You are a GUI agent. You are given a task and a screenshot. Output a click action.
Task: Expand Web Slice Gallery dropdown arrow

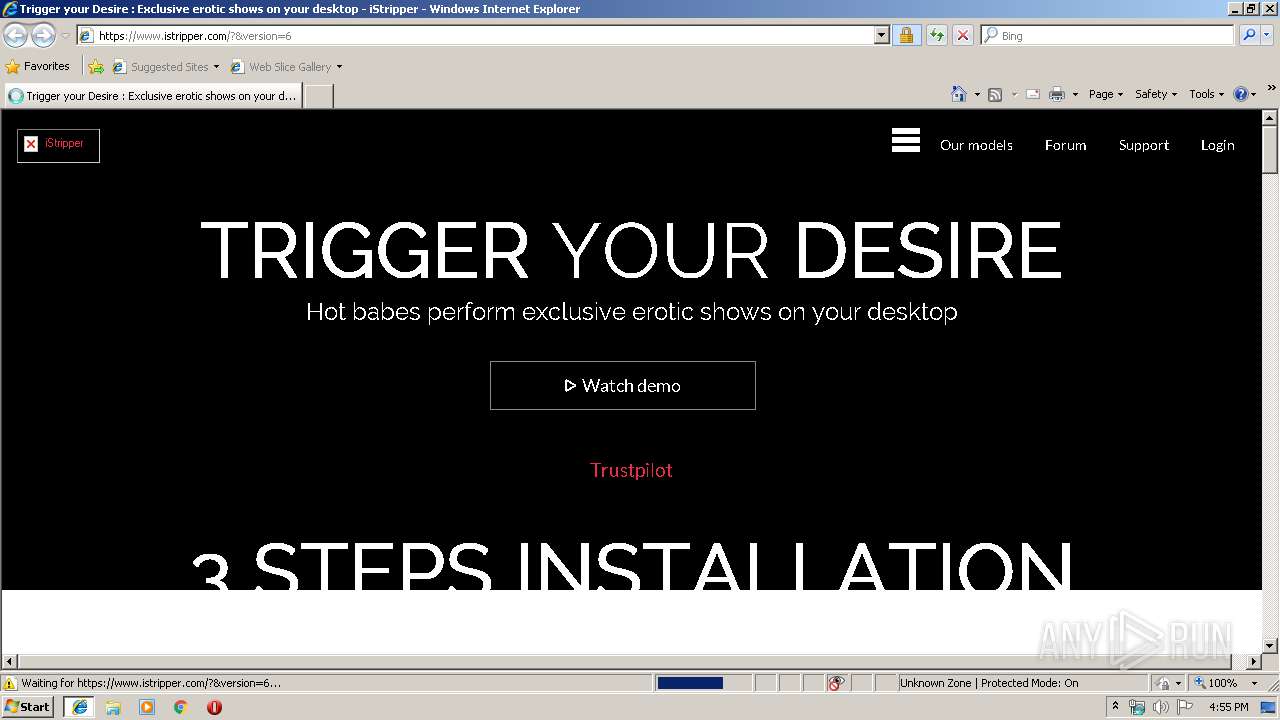[x=339, y=67]
